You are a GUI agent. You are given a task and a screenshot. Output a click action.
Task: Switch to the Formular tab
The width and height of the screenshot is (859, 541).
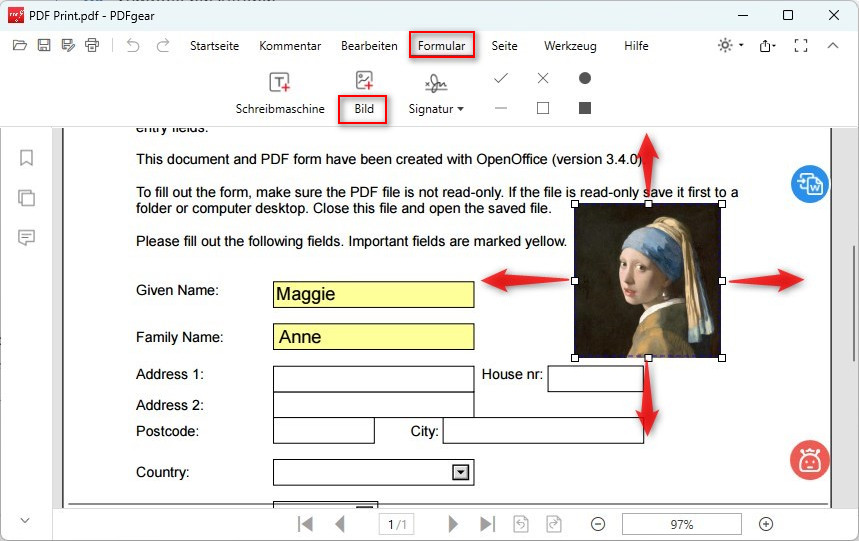(442, 46)
